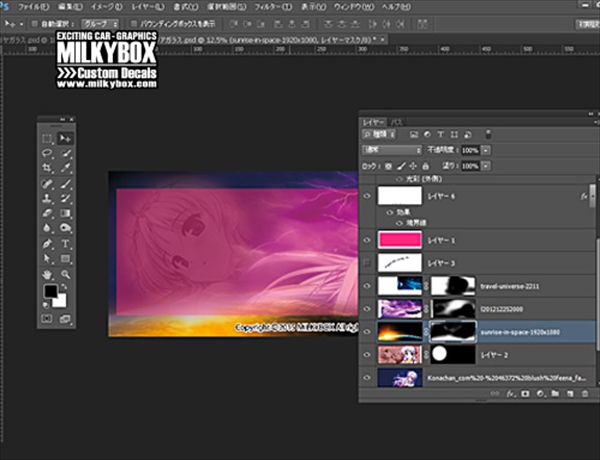
Task: Select the History Brush tool
Action: (x=65, y=198)
